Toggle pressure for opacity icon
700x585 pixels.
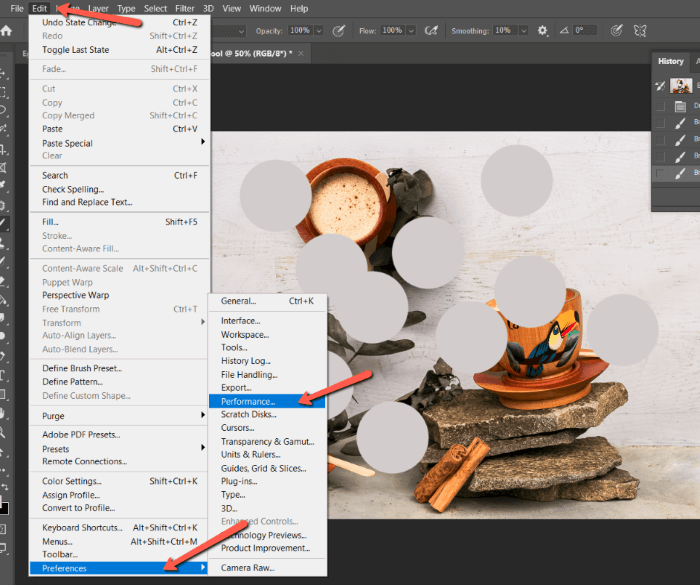pyautogui.click(x=339, y=31)
